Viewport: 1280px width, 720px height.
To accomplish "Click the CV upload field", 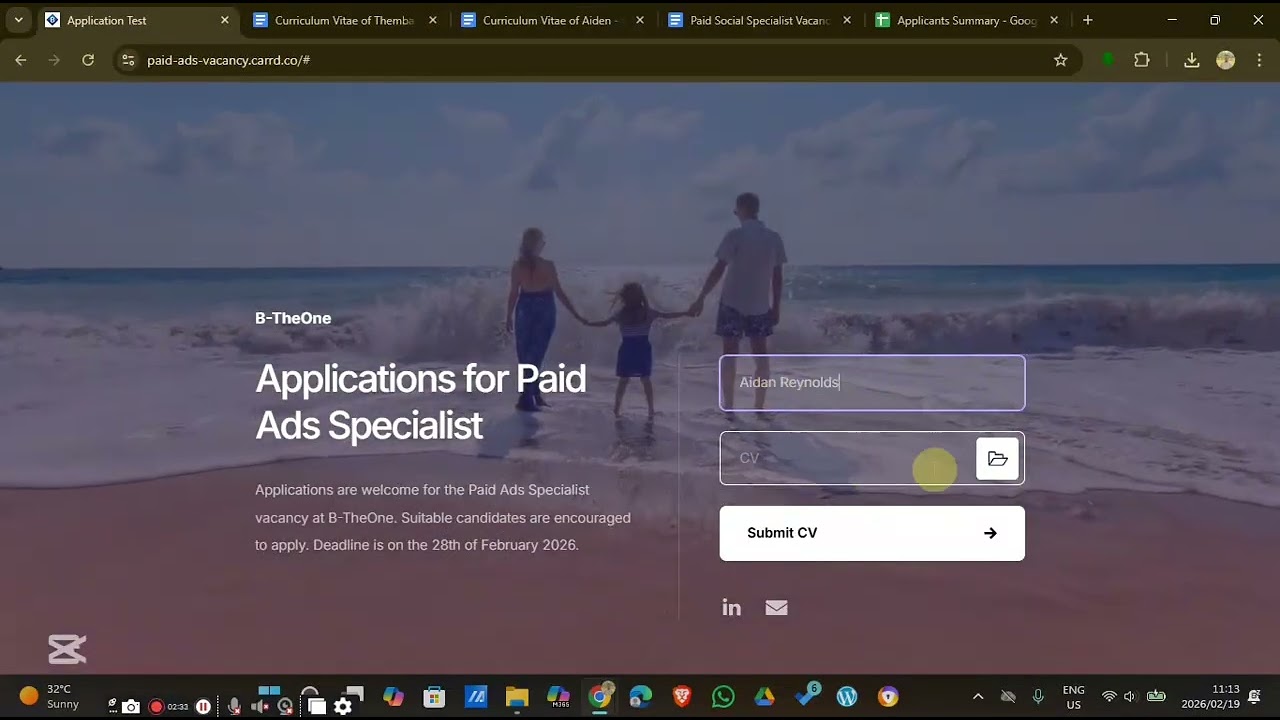I will tap(872, 458).
